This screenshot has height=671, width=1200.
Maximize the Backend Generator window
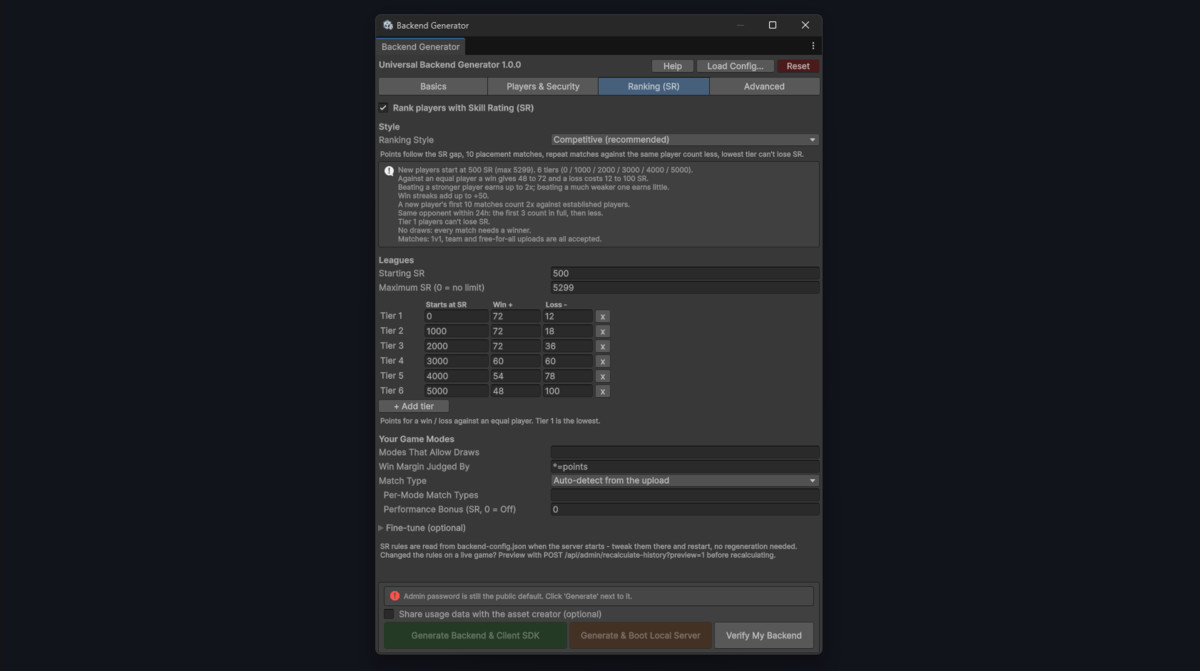(772, 25)
